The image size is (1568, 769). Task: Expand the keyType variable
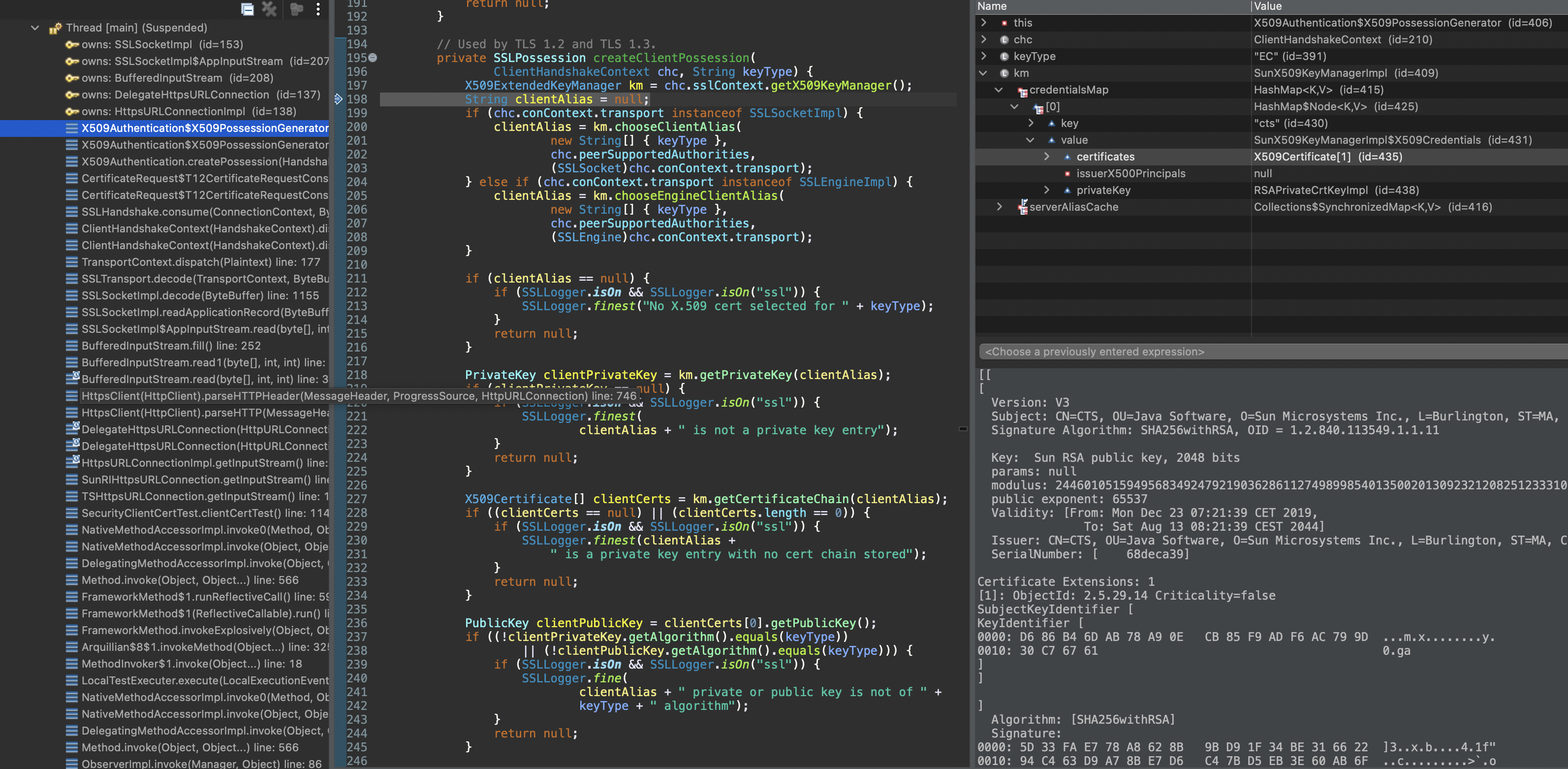983,56
